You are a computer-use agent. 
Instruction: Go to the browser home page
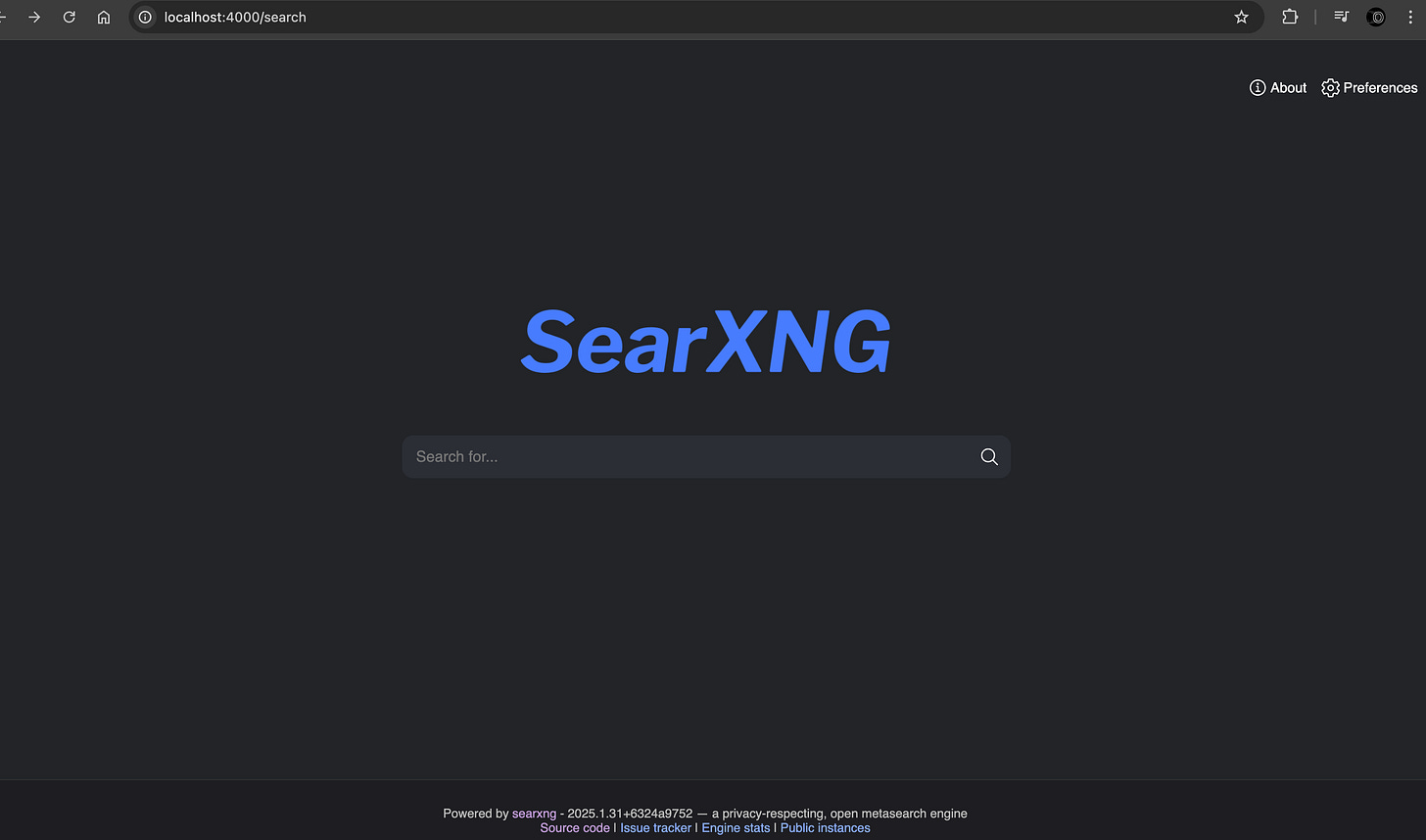pyautogui.click(x=104, y=18)
